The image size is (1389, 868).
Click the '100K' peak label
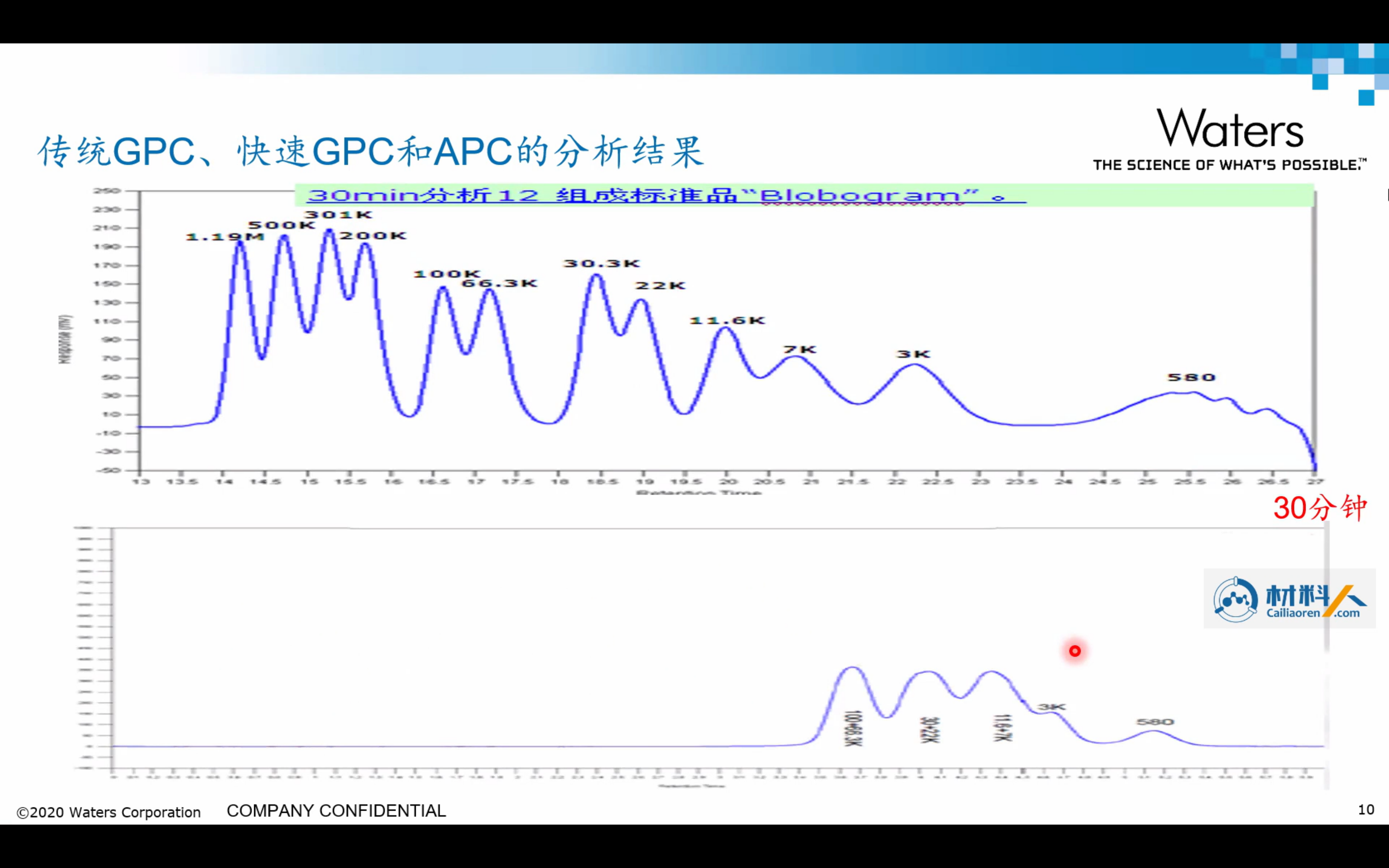click(x=447, y=274)
